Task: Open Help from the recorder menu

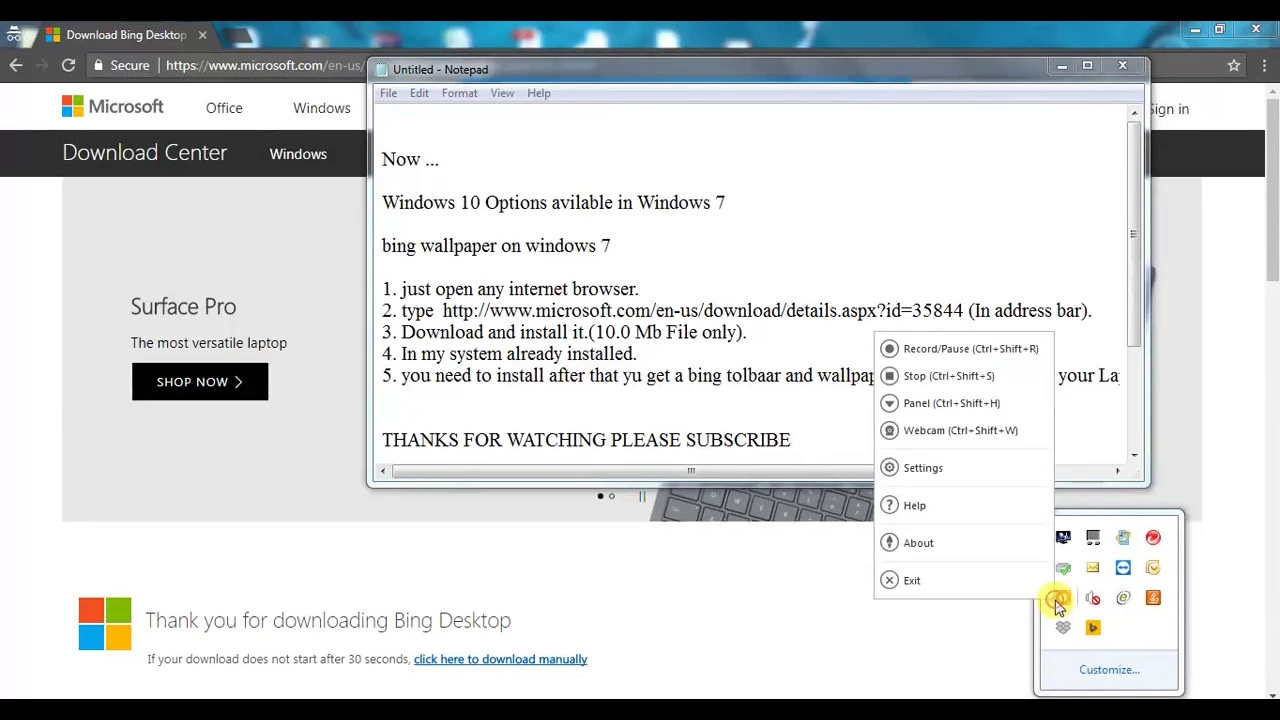Action: [x=963, y=505]
